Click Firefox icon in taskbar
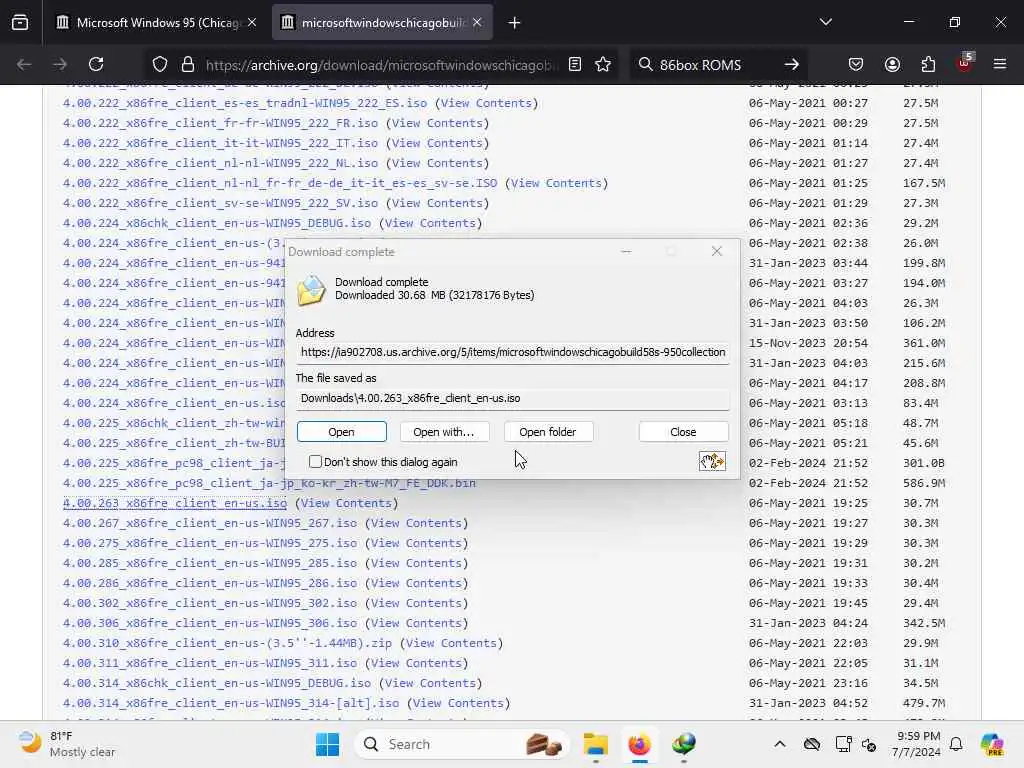1024x768 pixels. (x=639, y=744)
